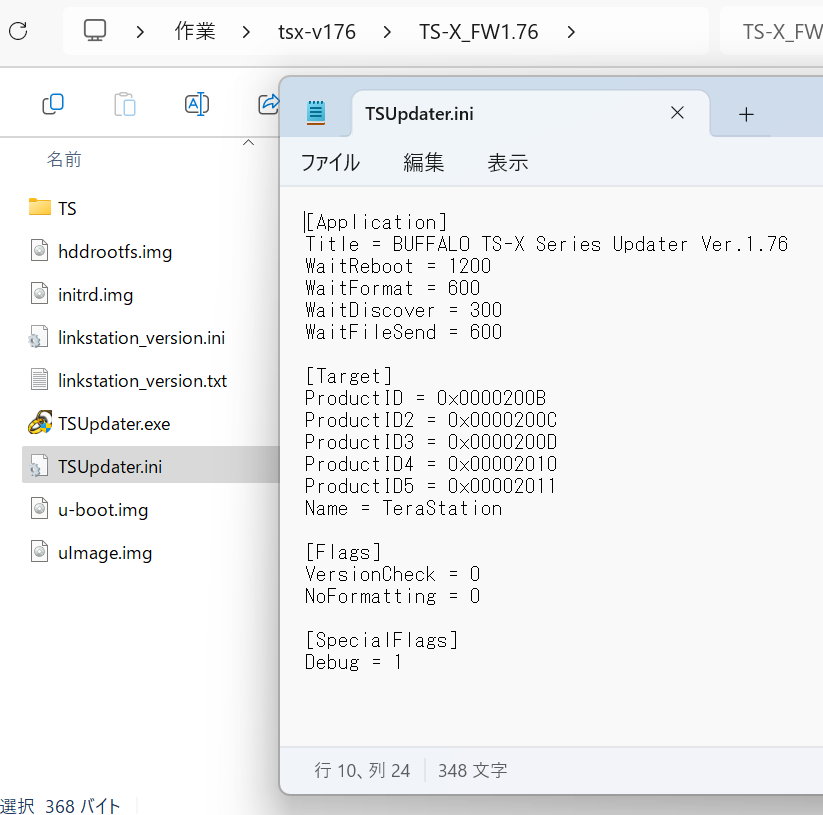Click the Notepad app icon
Screen dimensions: 823x815
316,112
